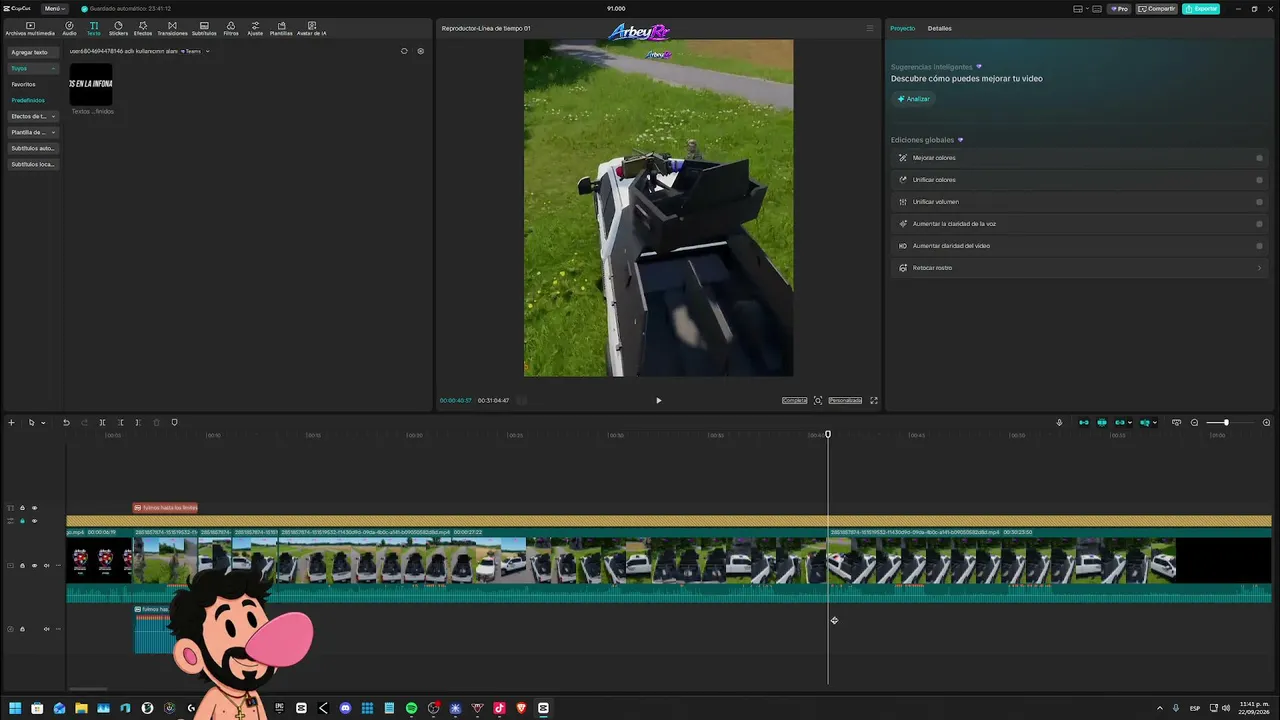Open the Menú dropdown at top left
The height and width of the screenshot is (720, 1280).
[x=54, y=8]
